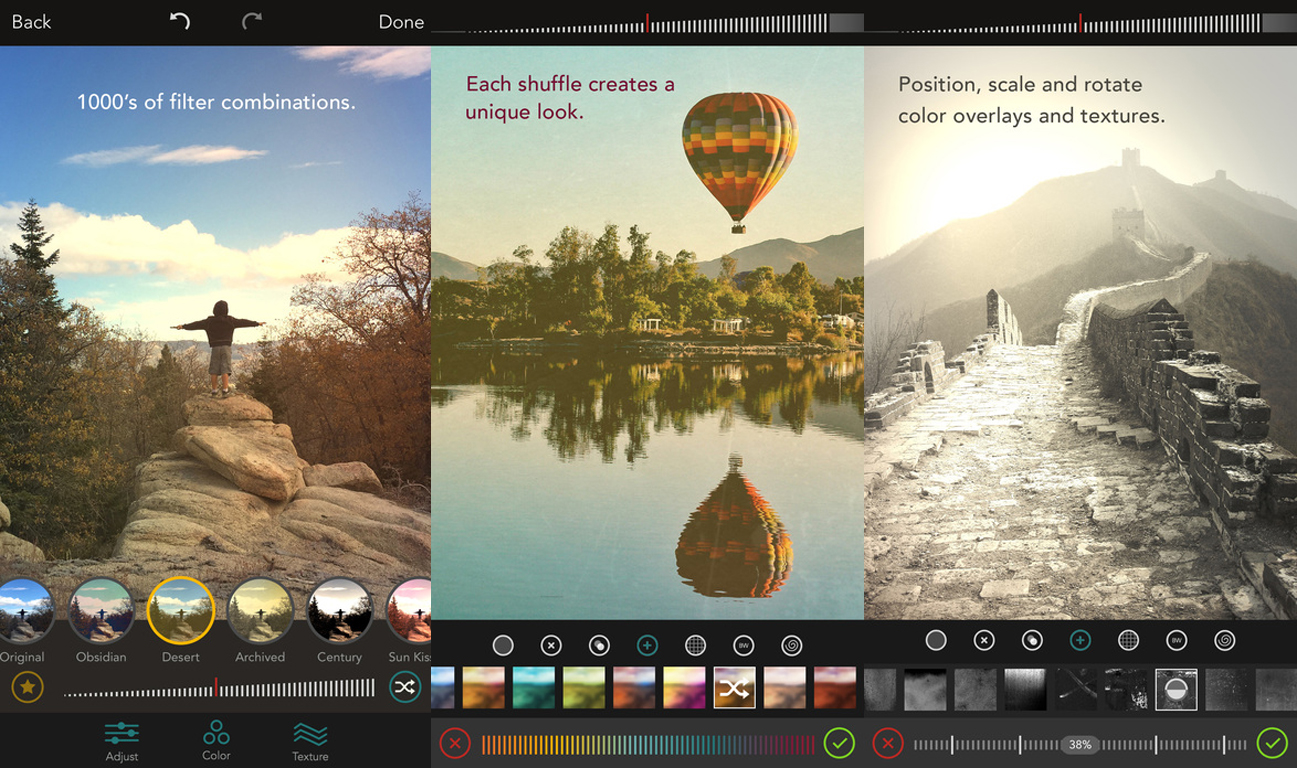
Task: Open the Adjust tab
Action: point(122,741)
